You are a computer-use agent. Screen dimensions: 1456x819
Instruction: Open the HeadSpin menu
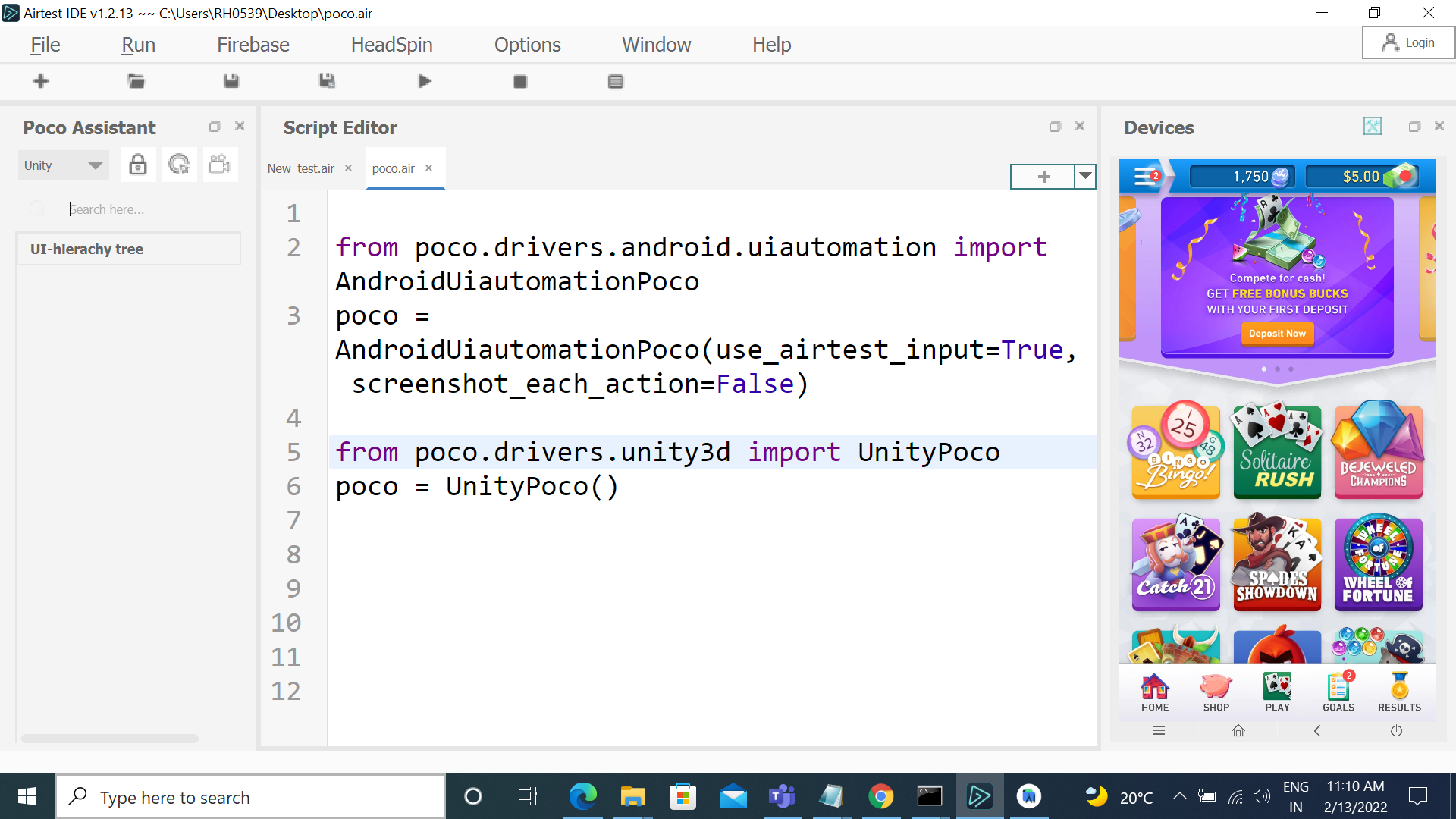pyautogui.click(x=392, y=45)
